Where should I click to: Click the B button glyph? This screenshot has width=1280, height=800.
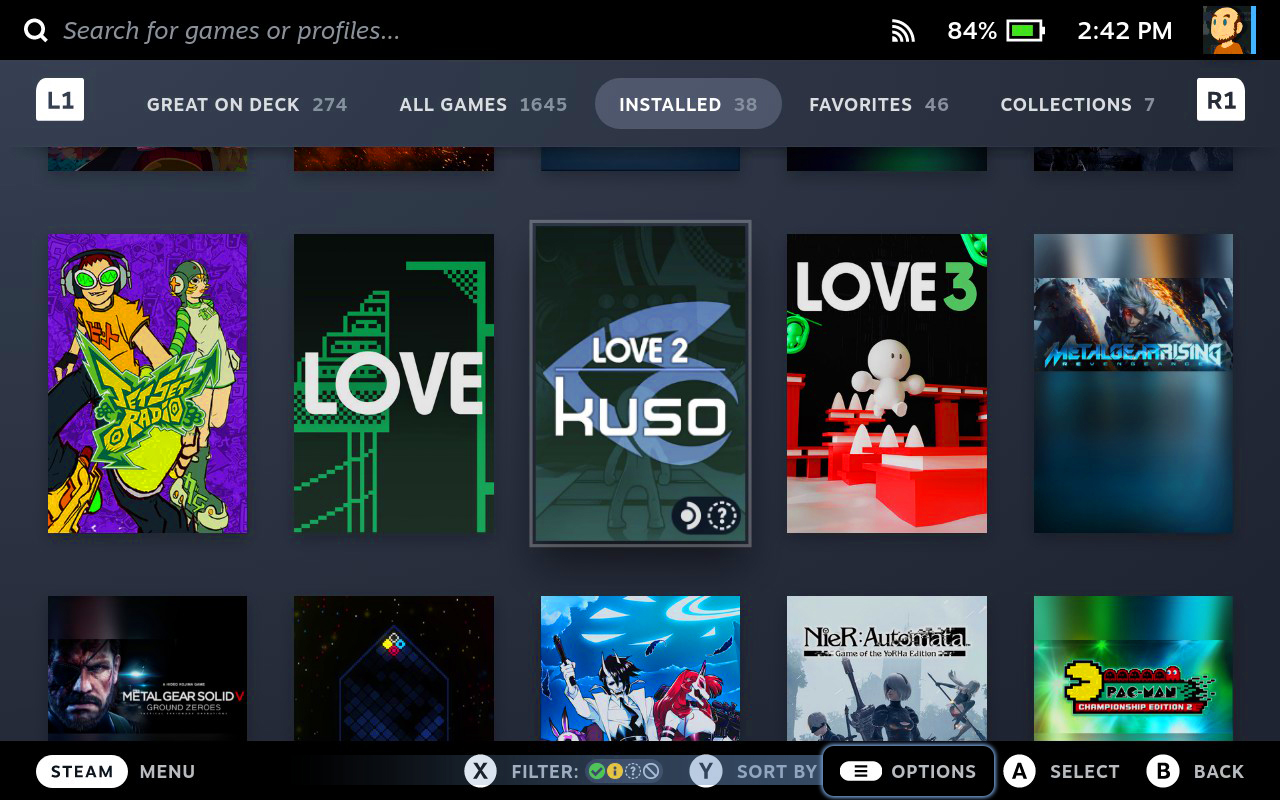(1163, 771)
